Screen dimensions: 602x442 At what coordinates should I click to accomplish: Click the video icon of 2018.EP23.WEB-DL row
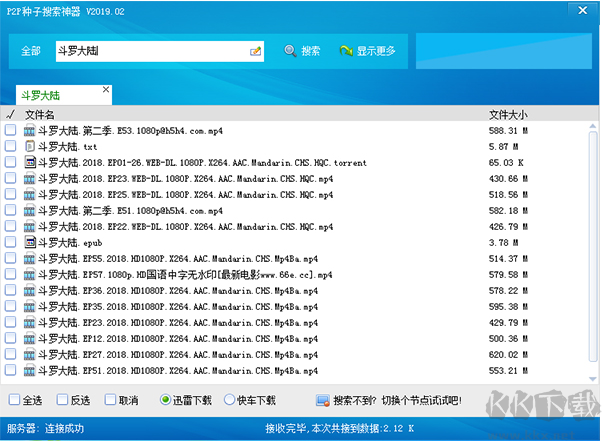click(x=30, y=179)
